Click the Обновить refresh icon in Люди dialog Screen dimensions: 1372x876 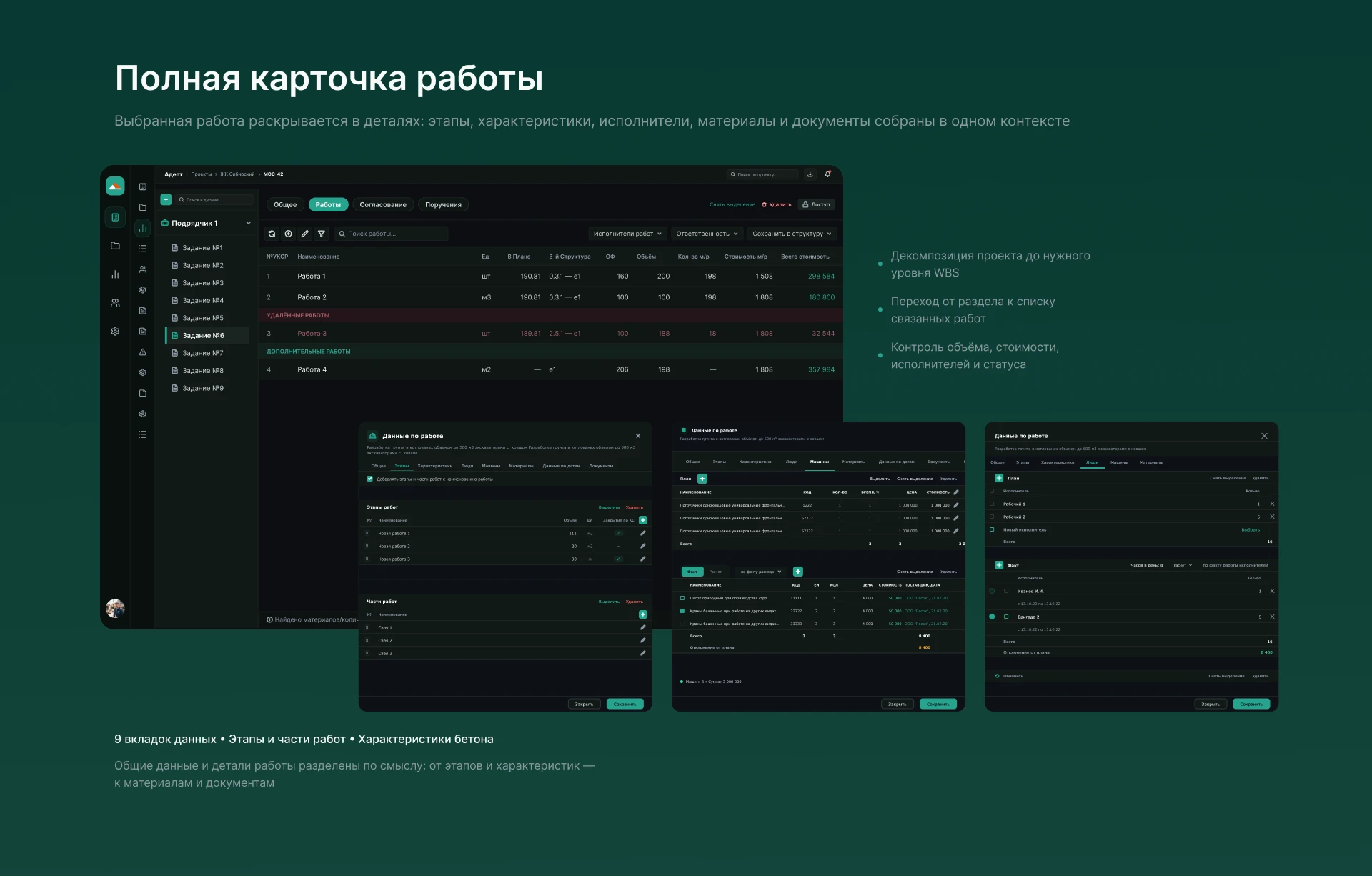click(997, 676)
